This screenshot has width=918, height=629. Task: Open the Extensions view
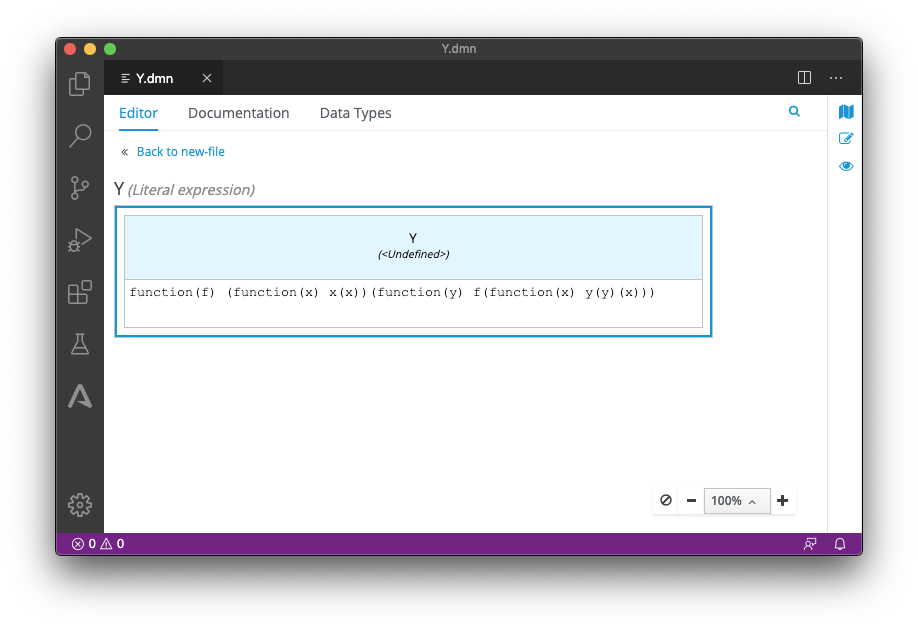click(80, 292)
